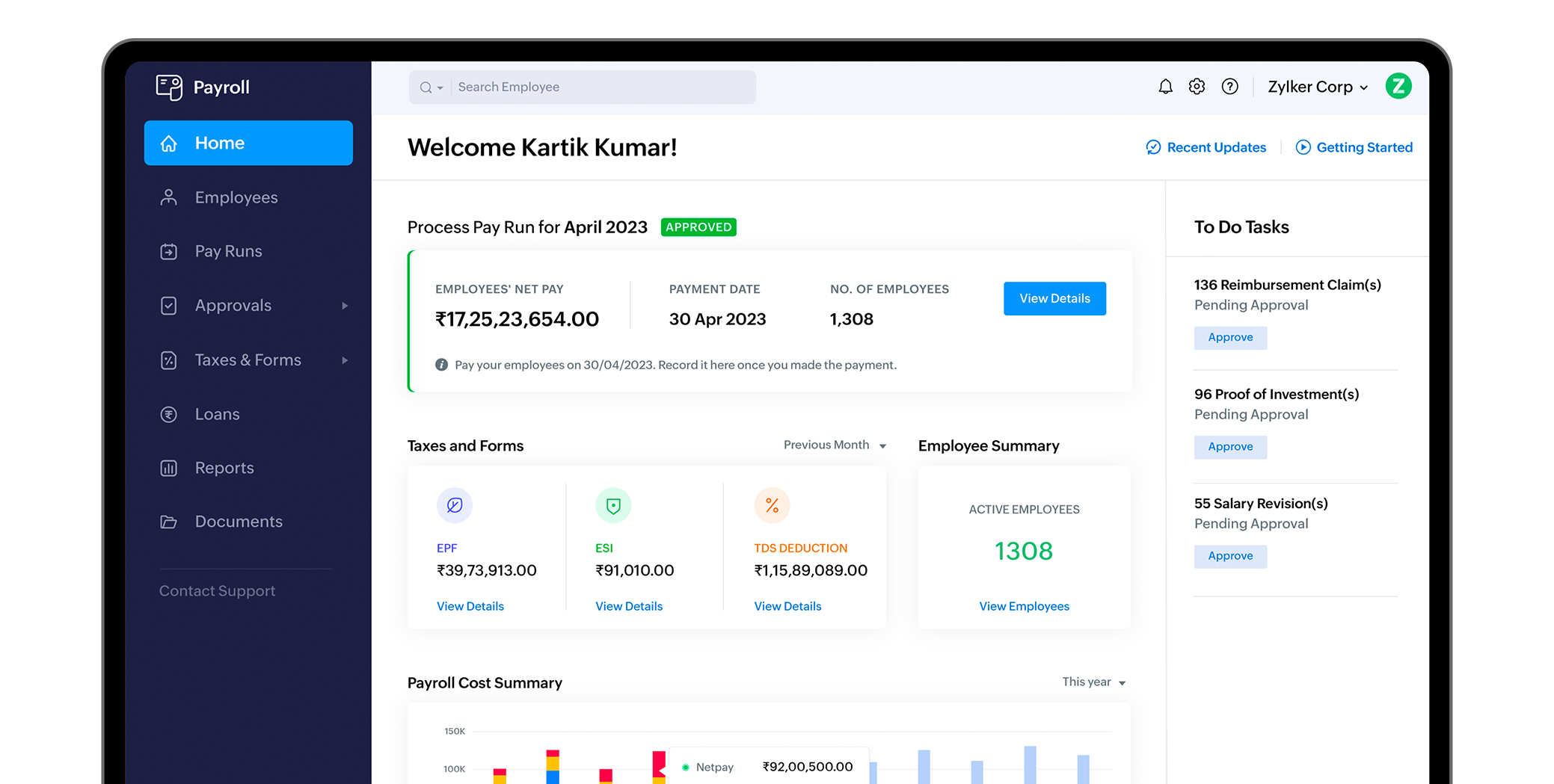Open the settings gear

1197,86
